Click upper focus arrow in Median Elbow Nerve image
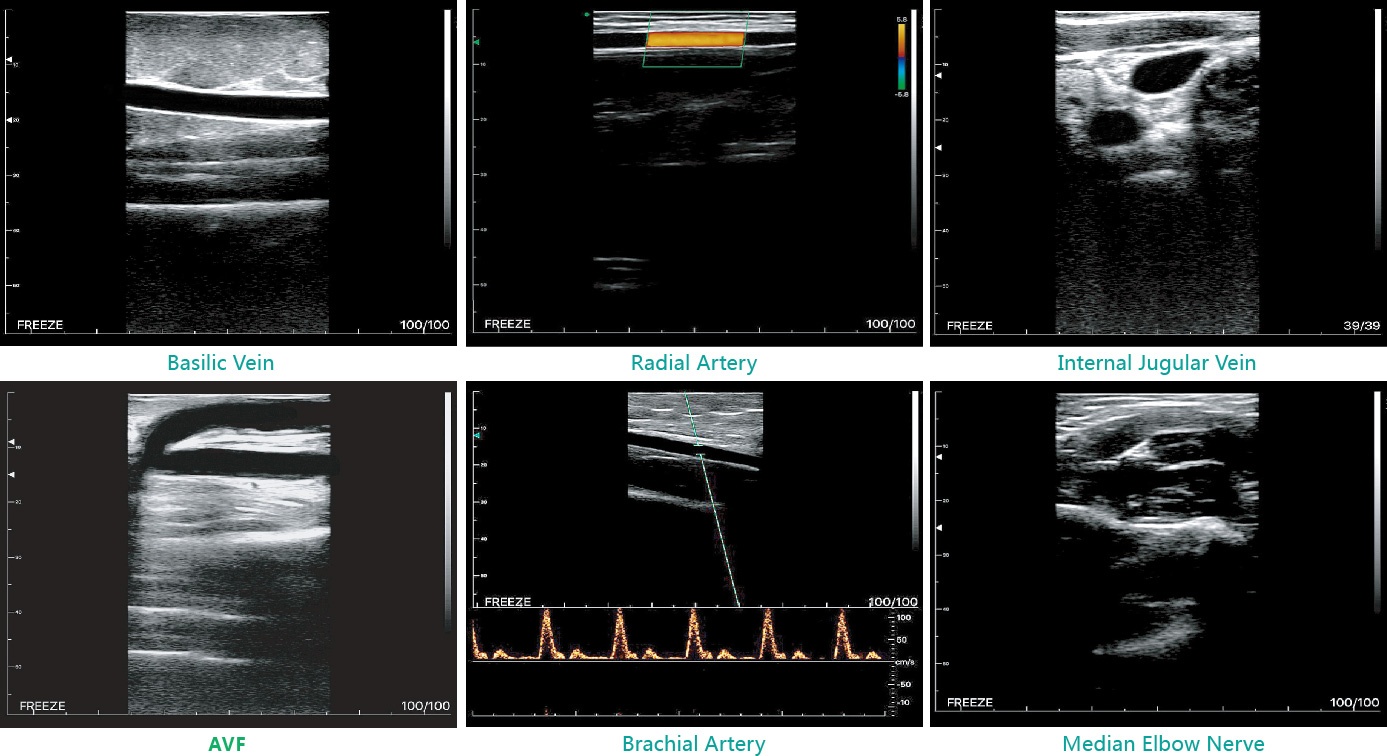Screen dimensions: 1387x756 click(x=939, y=456)
